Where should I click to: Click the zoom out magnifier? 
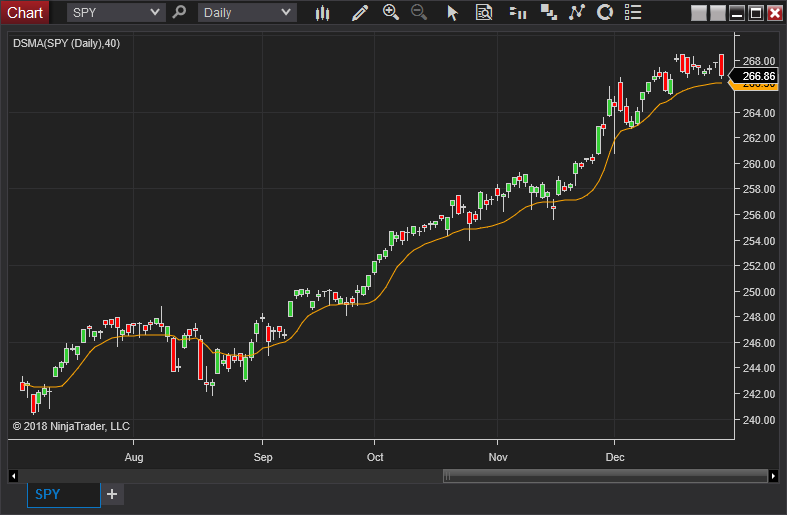(419, 13)
